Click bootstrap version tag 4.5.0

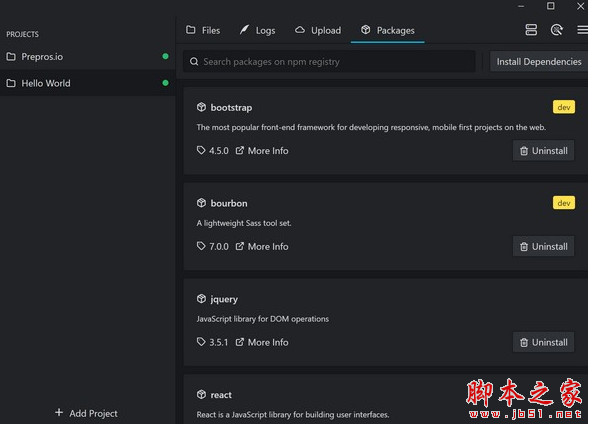pyautogui.click(x=213, y=150)
